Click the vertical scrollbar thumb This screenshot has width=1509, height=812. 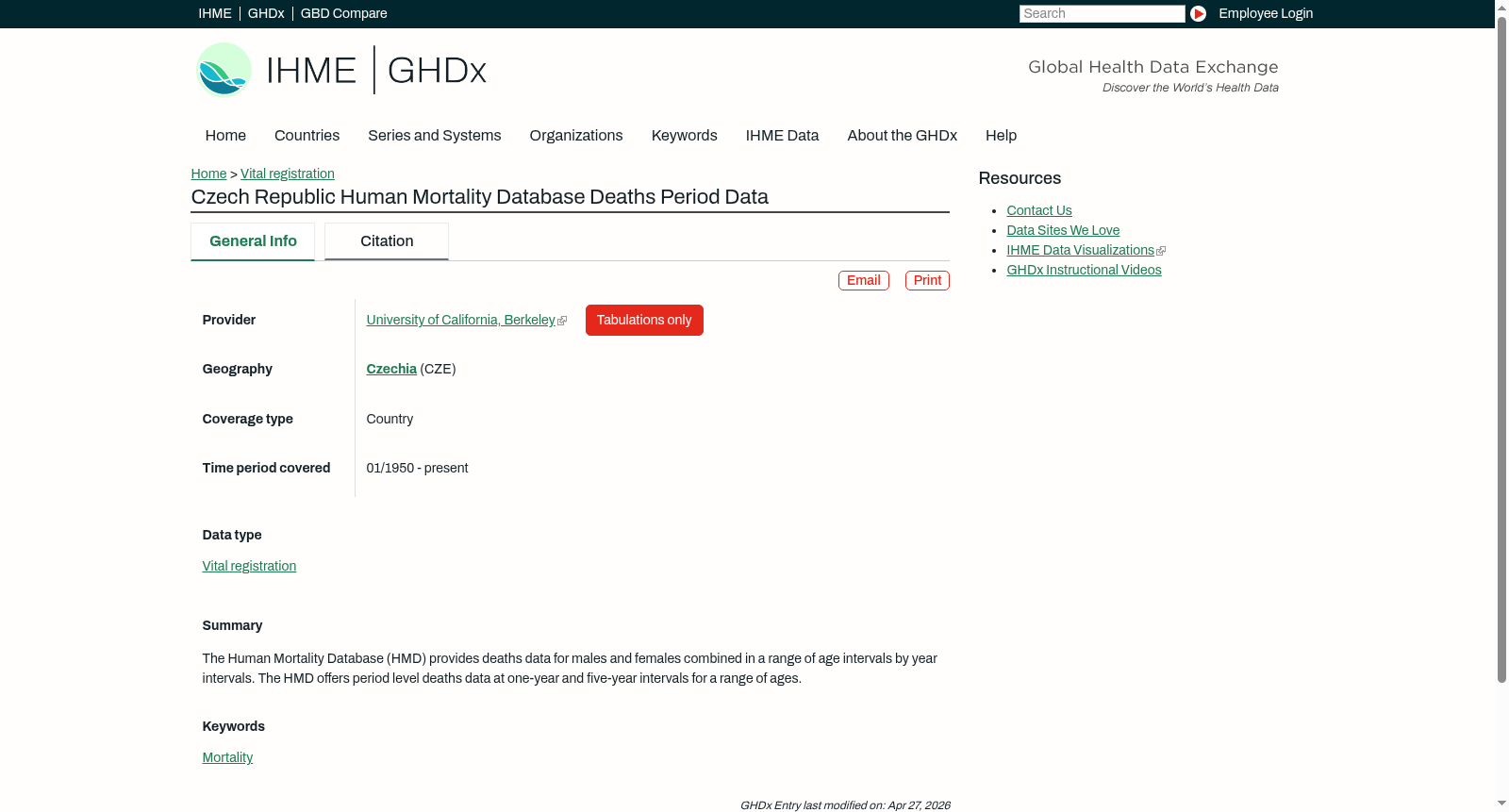tap(1501, 349)
